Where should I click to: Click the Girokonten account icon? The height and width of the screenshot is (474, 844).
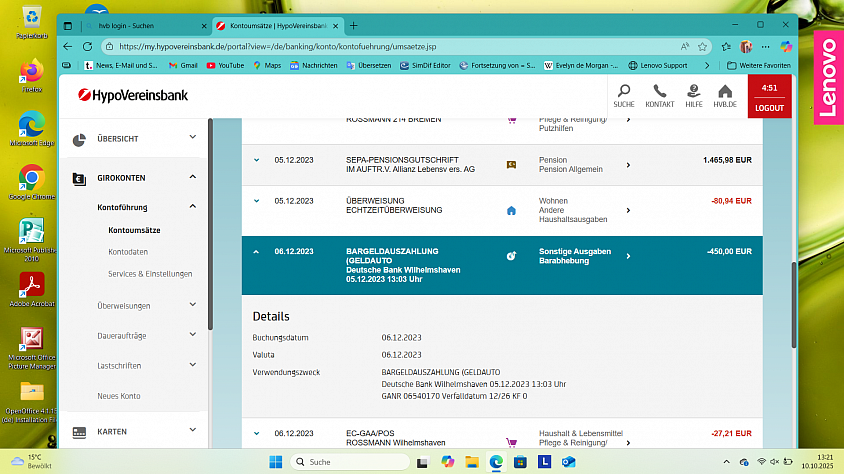tap(79, 179)
